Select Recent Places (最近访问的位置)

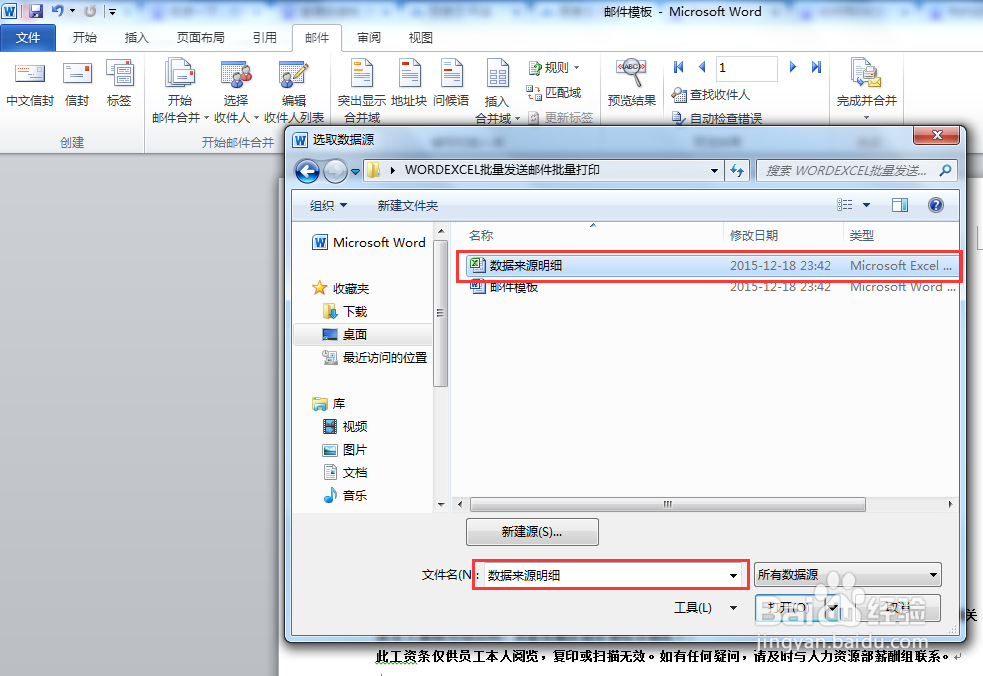pyautogui.click(x=375, y=357)
